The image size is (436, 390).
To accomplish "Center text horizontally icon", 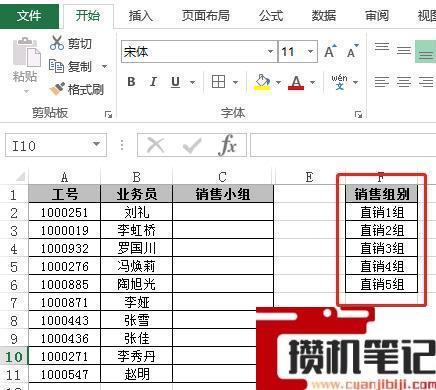I will (404, 82).
